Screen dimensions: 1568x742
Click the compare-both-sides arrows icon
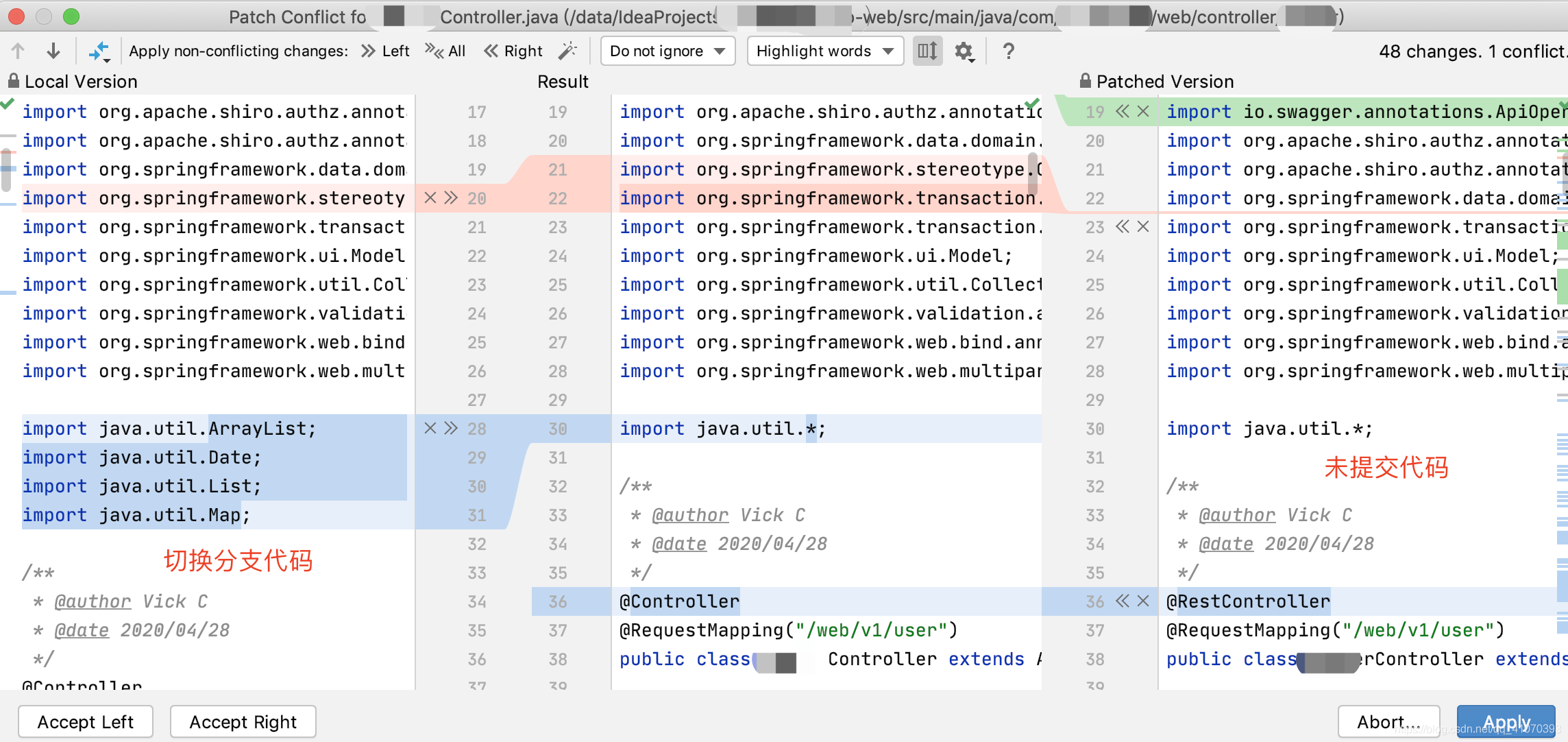pos(99,51)
